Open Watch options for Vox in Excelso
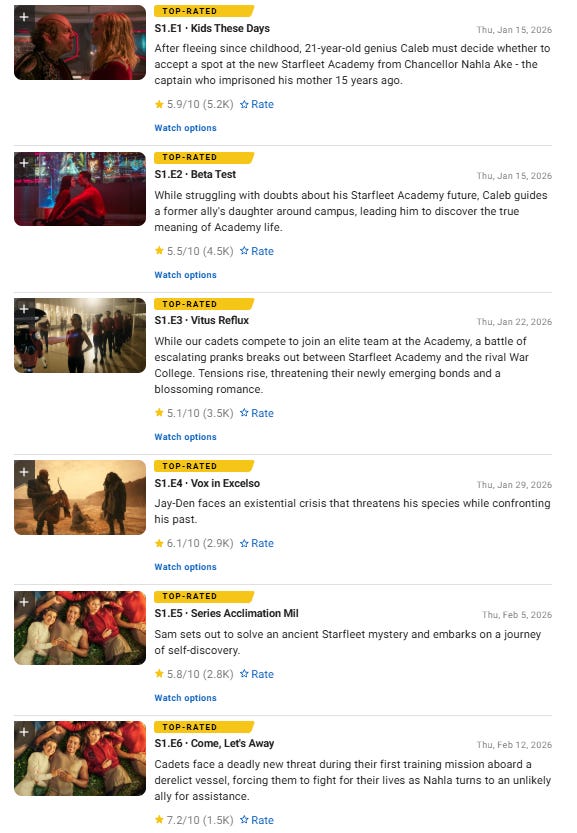The image size is (577, 833). click(x=185, y=567)
